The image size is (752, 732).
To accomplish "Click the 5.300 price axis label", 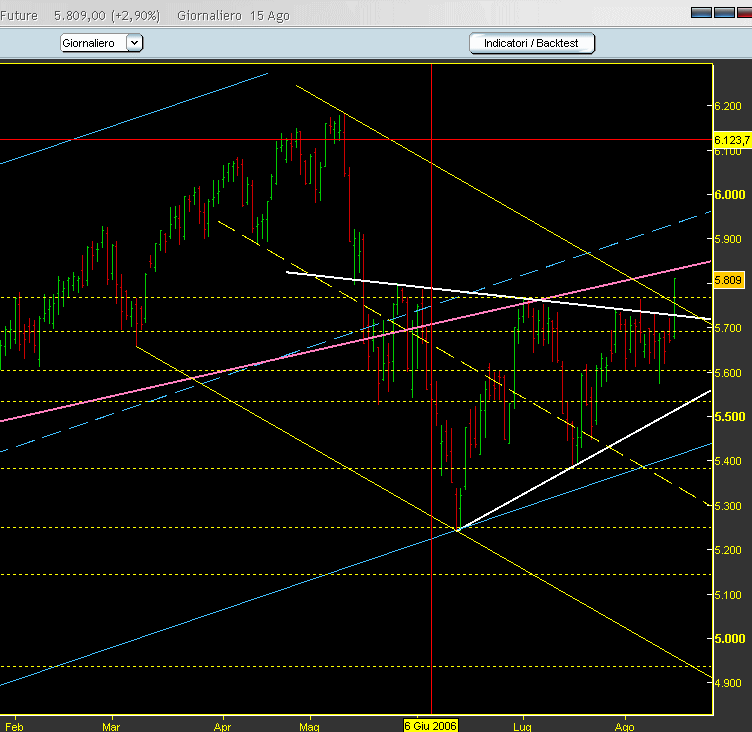I will pyautogui.click(x=728, y=506).
